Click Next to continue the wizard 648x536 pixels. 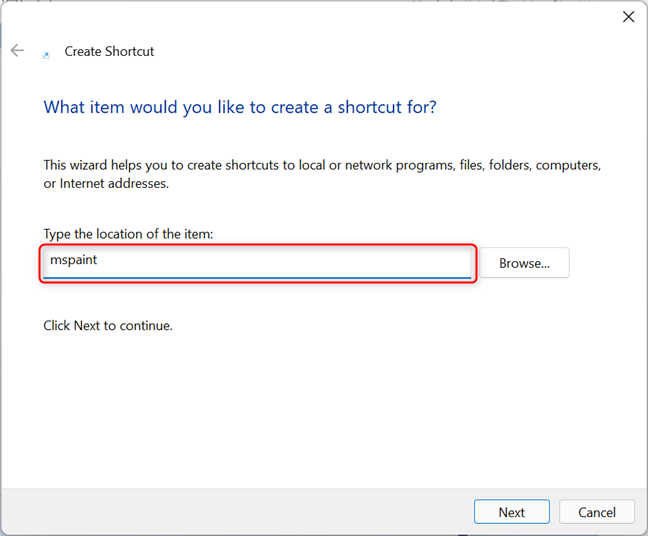coord(512,512)
